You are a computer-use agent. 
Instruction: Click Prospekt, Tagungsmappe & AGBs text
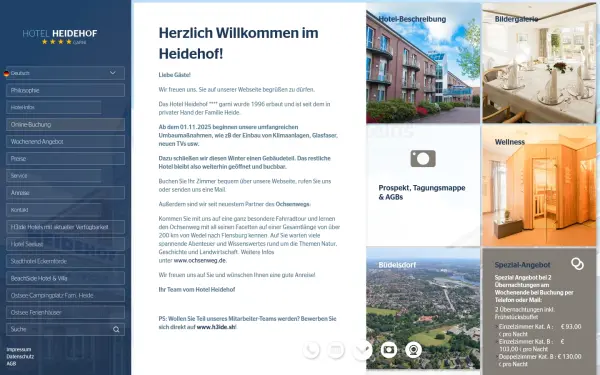coord(422,192)
